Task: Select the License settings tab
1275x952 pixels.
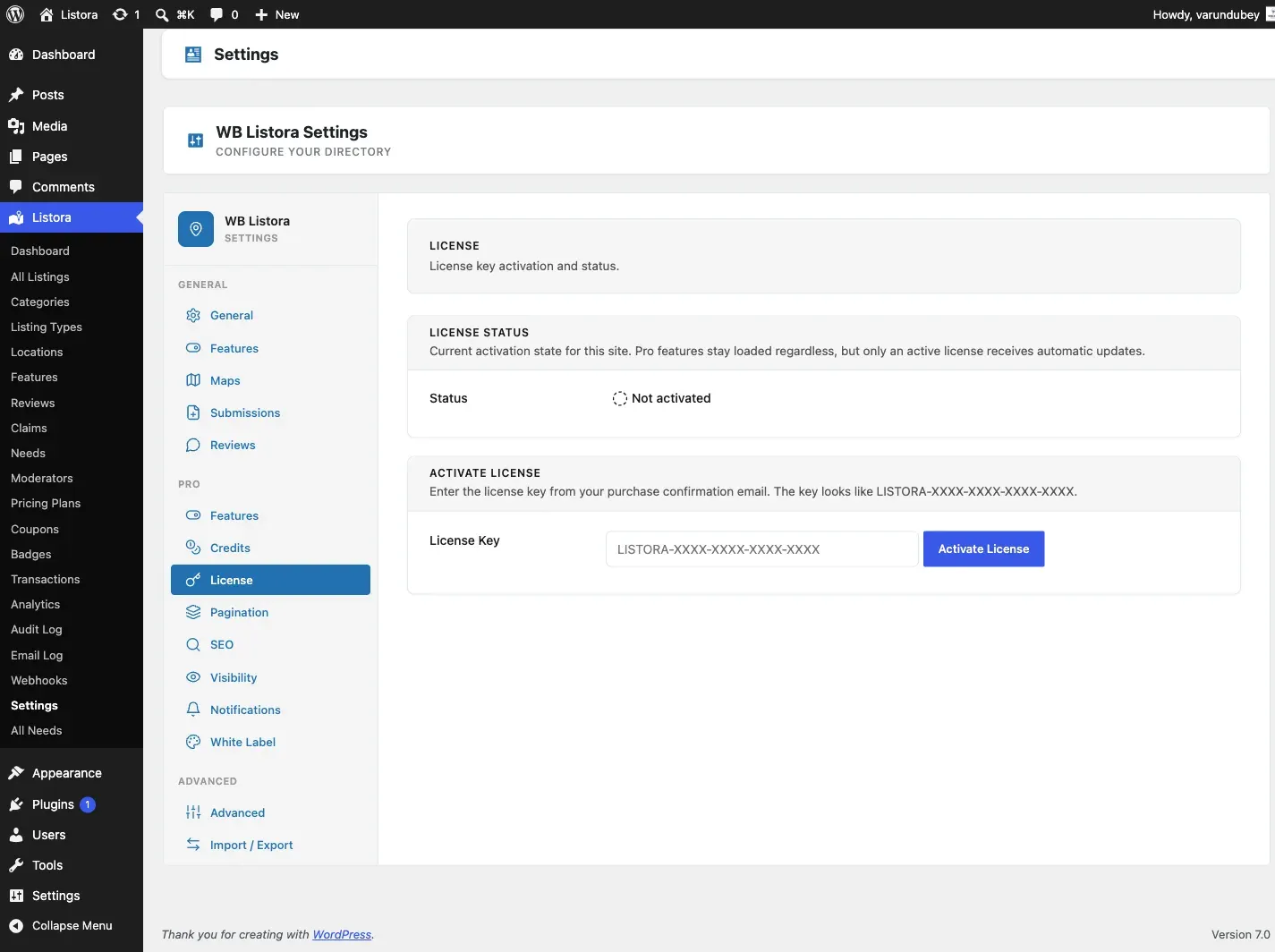Action: [x=270, y=580]
